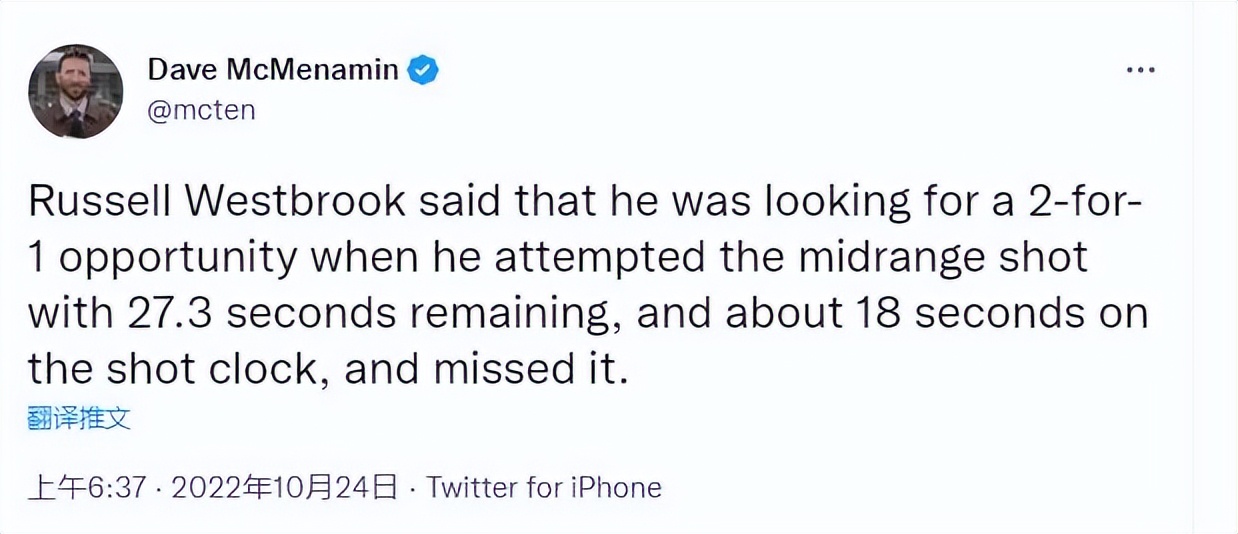Open the Twitter for iPhone source link
Image resolution: width=1238 pixels, height=534 pixels.
pyautogui.click(x=544, y=487)
